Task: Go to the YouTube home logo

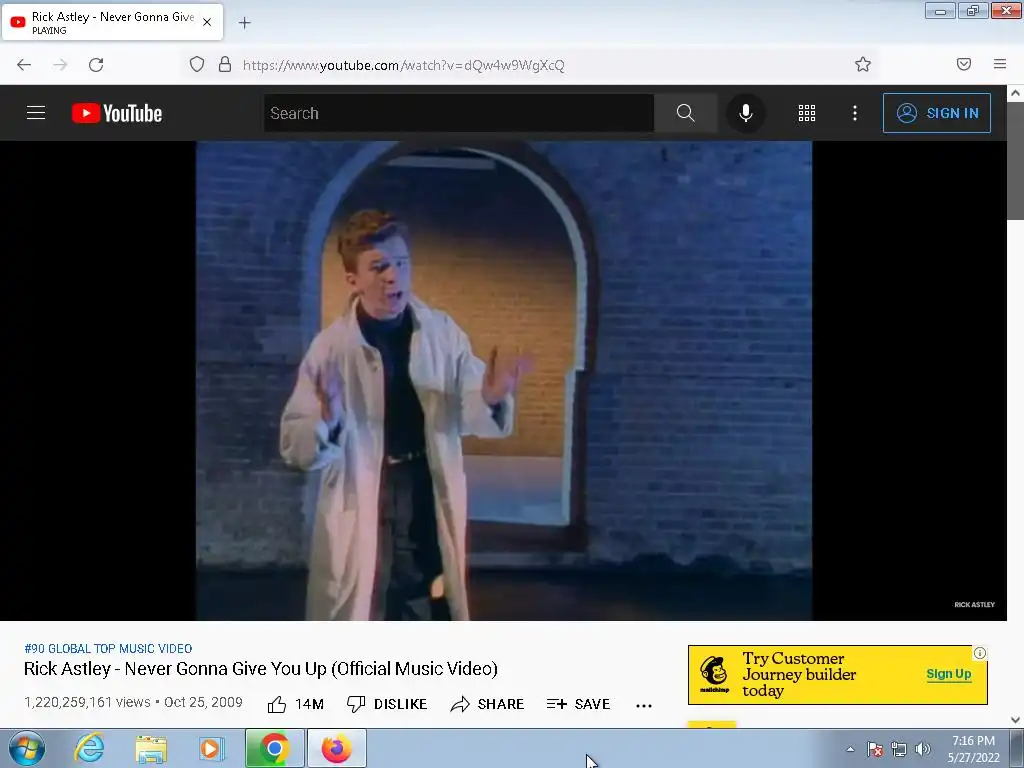Action: click(x=117, y=113)
